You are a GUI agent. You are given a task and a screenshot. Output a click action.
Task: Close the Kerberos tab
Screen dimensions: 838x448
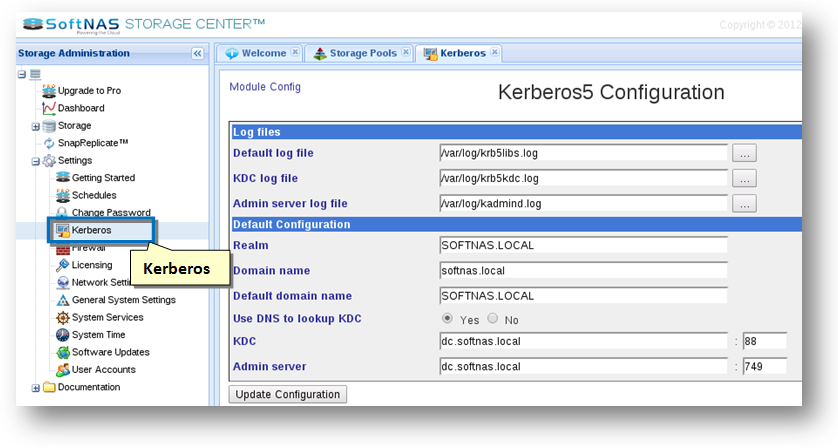494,52
